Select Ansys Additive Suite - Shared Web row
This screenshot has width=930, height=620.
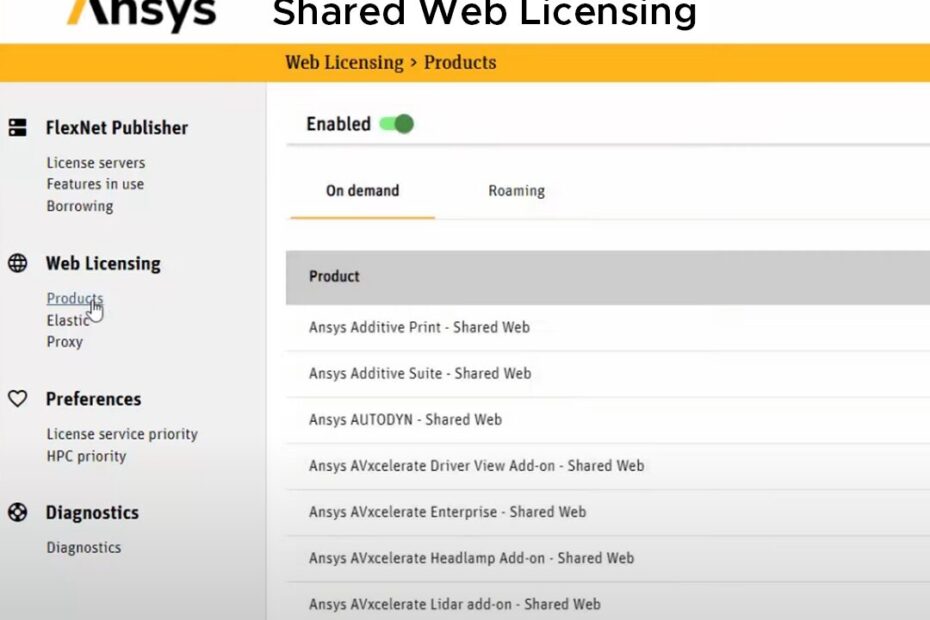click(608, 374)
